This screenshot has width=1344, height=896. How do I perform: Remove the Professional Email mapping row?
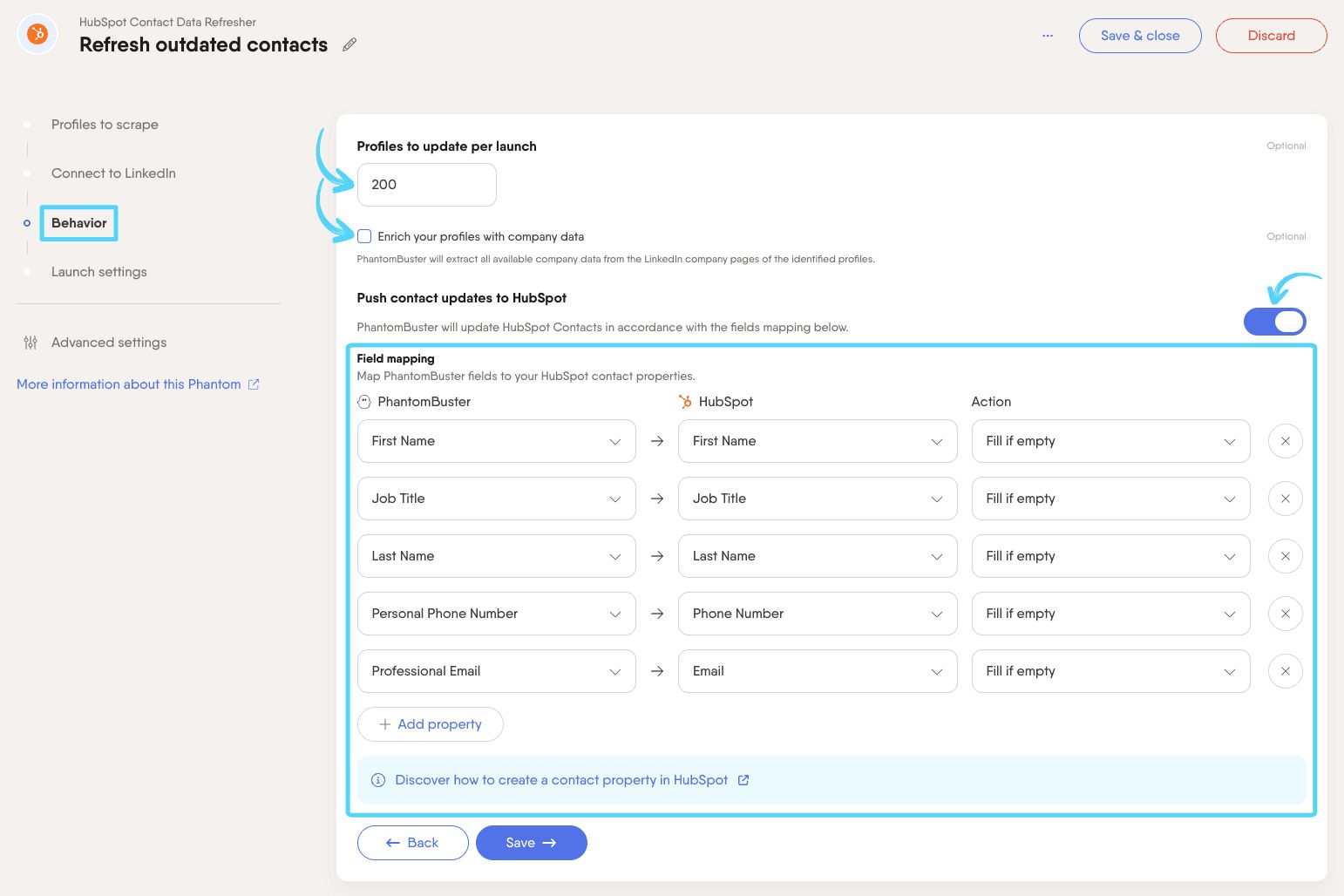(1285, 671)
